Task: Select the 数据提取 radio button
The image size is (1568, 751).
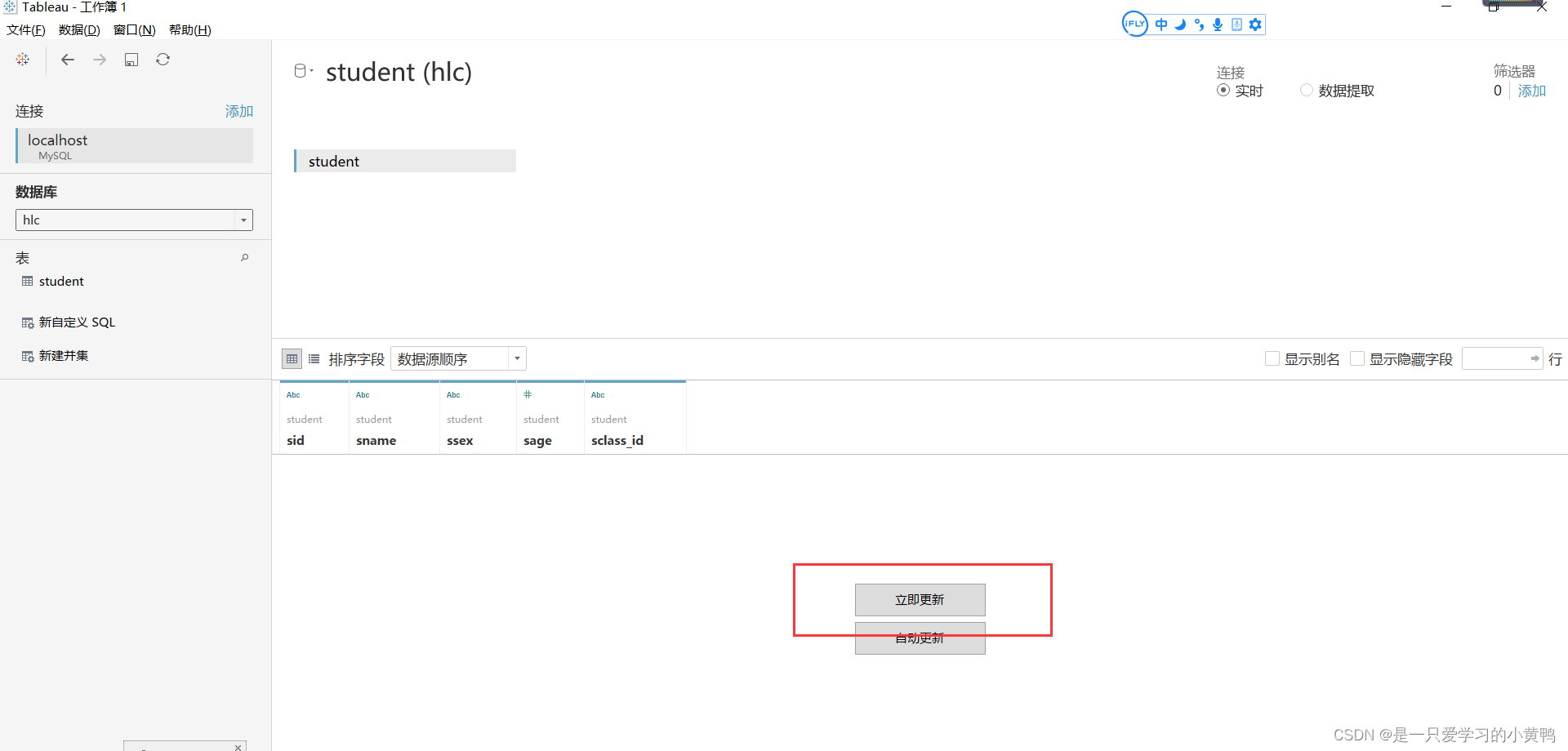Action: point(1306,90)
